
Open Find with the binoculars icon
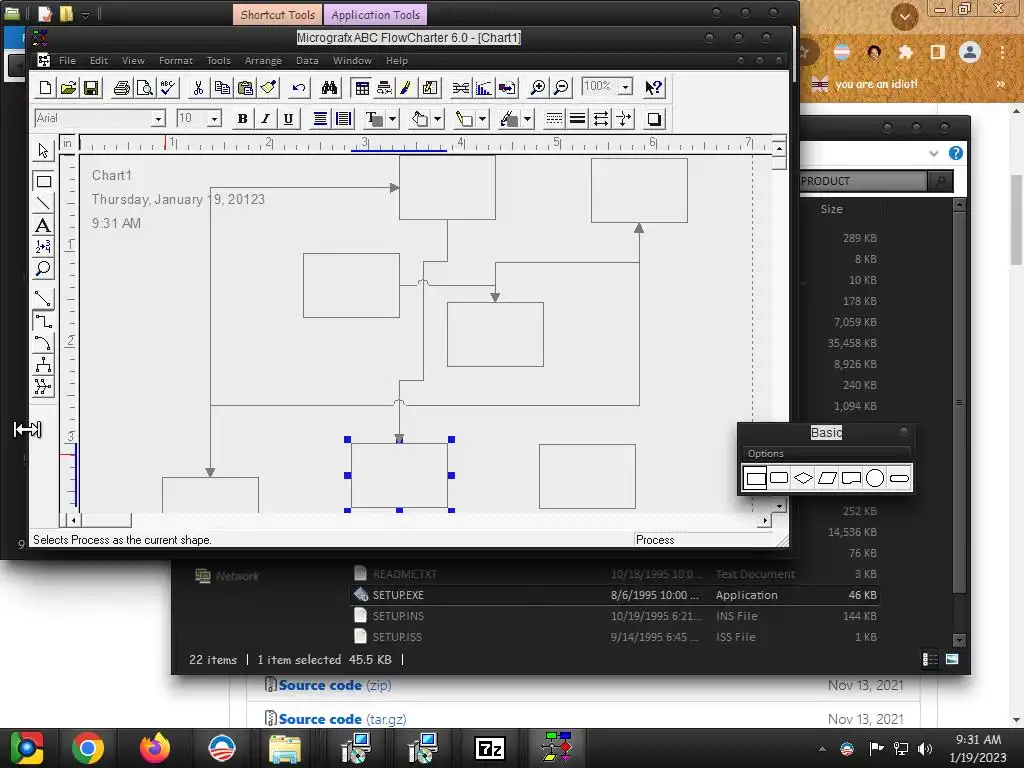pyautogui.click(x=329, y=88)
